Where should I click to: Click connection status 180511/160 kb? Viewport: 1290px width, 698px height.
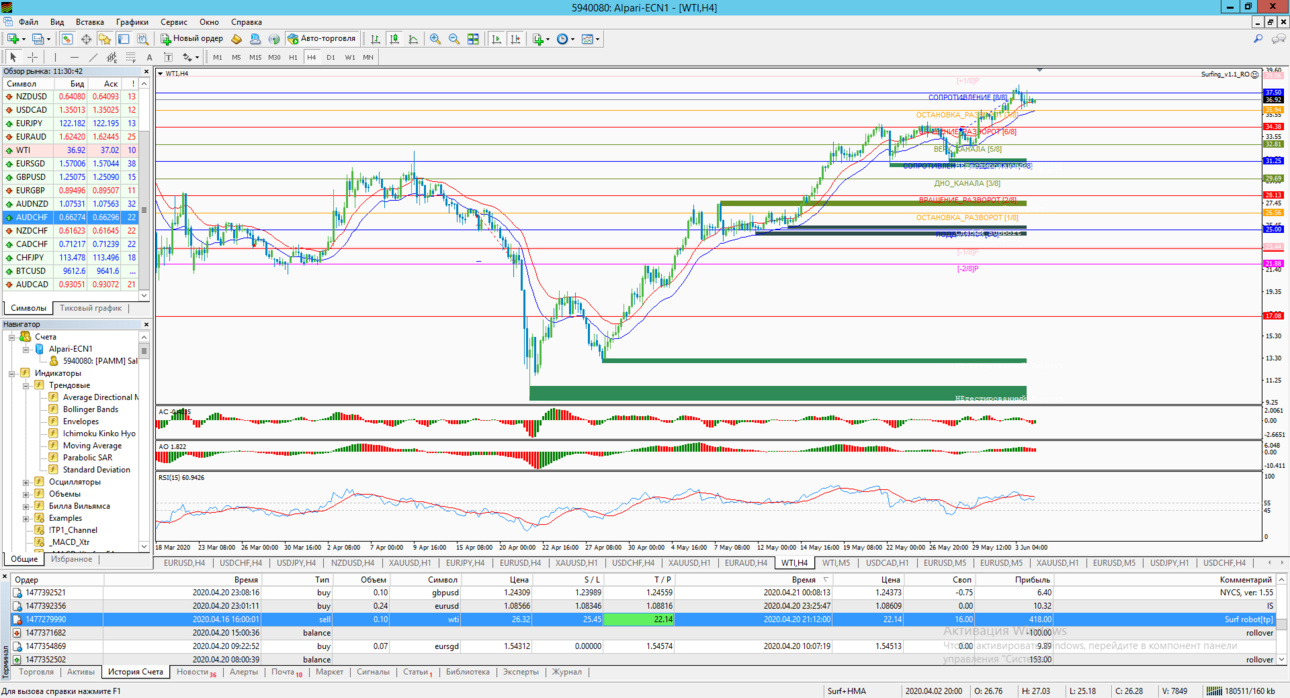(x=1241, y=691)
